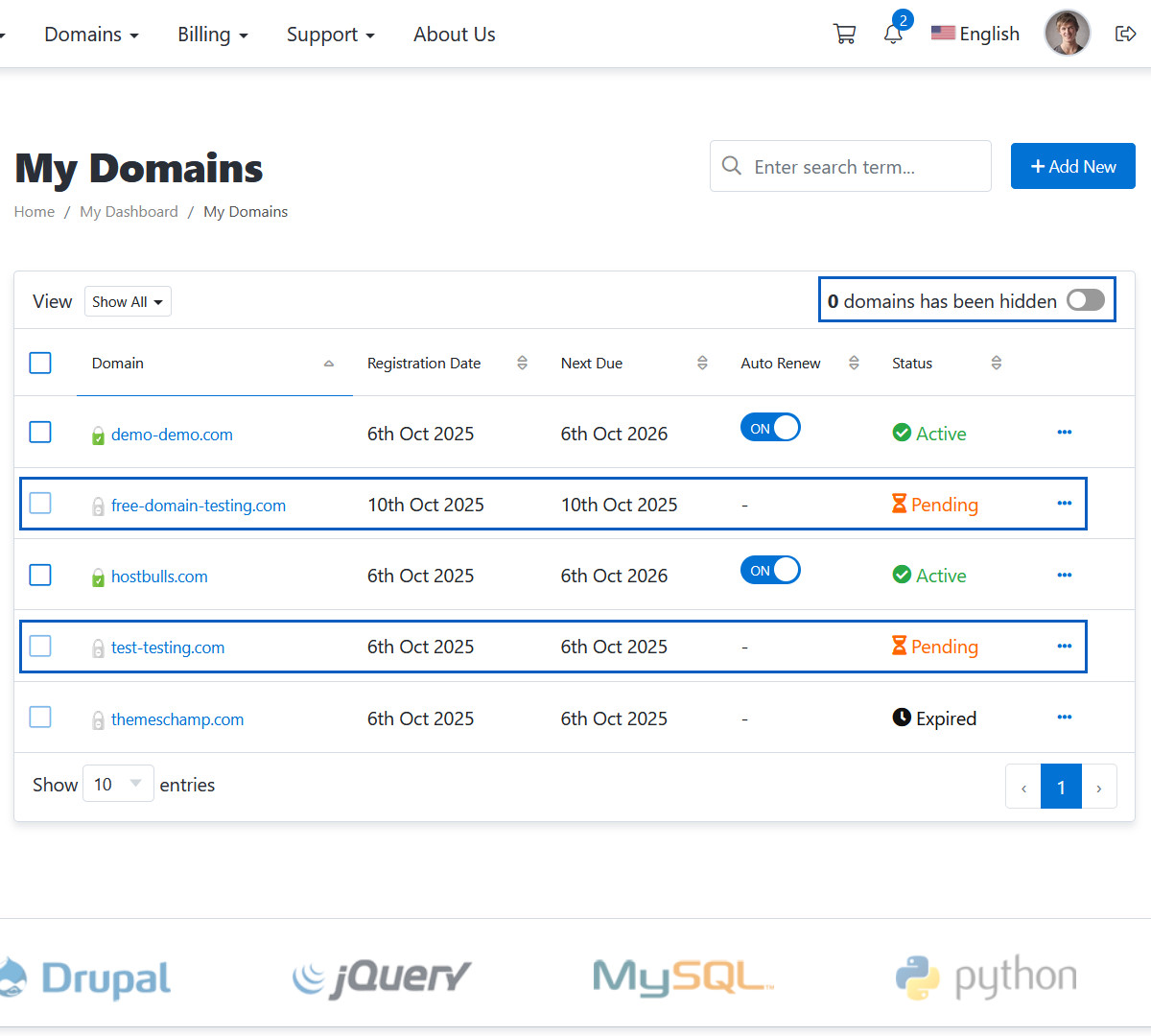Click the notifications bell icon
1151x1036 pixels.
pyautogui.click(x=893, y=35)
